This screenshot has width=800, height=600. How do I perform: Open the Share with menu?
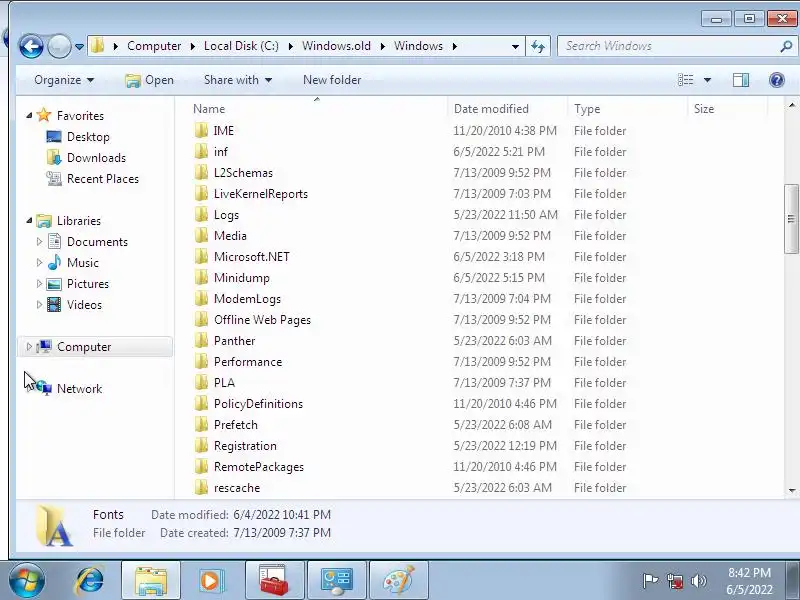coord(238,80)
